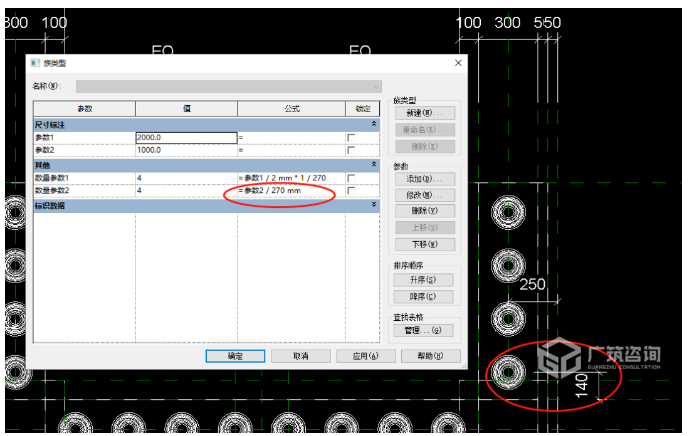The height and width of the screenshot is (436, 688).
Task: Click the 应用(A) apply button
Action: (x=366, y=356)
